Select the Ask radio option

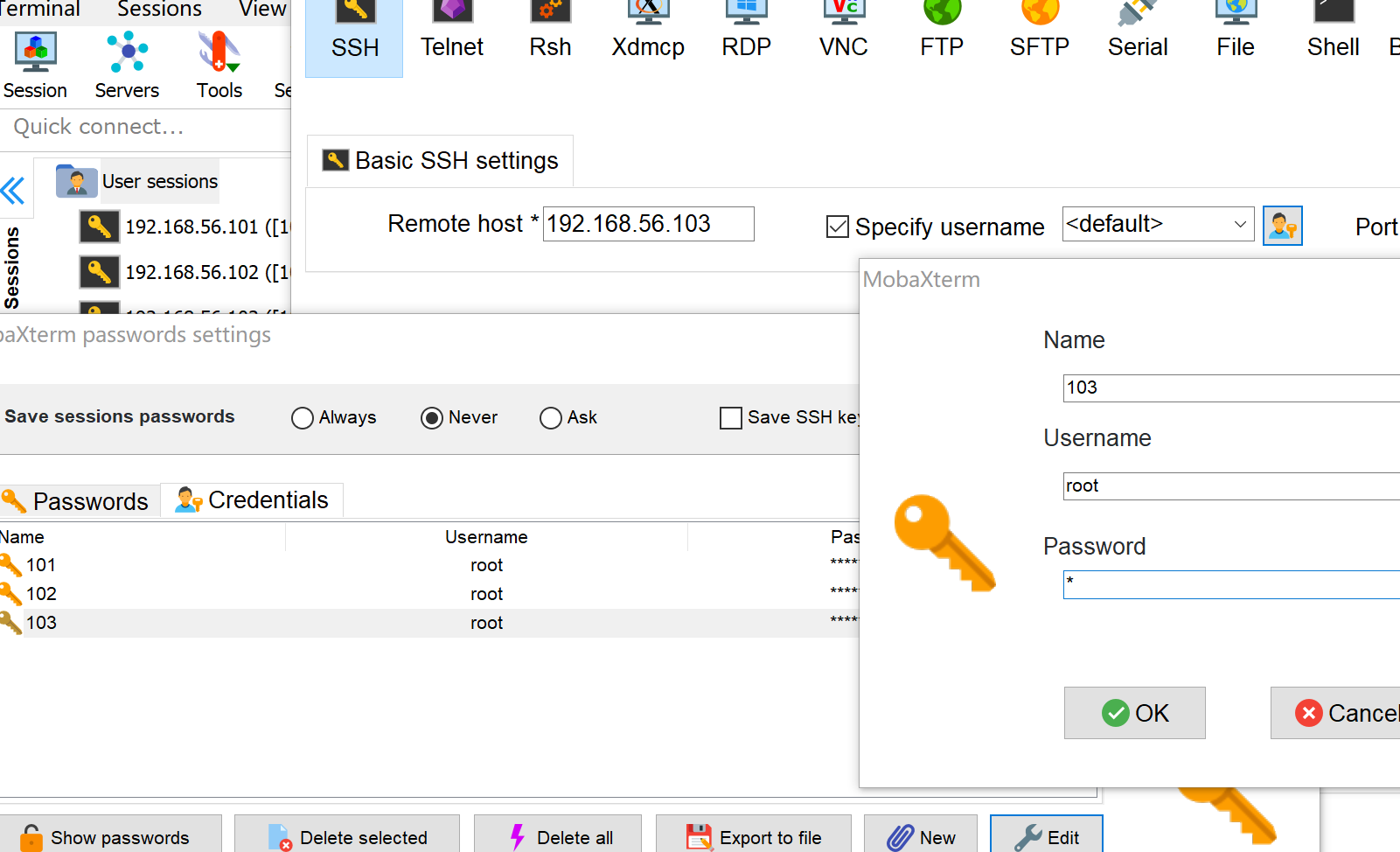point(550,418)
